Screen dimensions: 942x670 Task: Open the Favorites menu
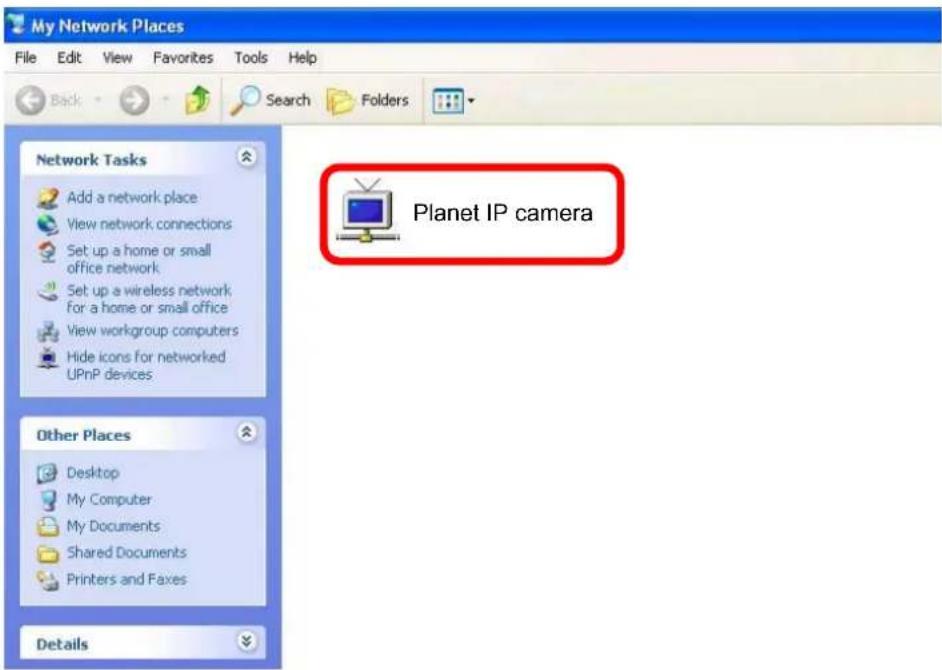point(183,58)
